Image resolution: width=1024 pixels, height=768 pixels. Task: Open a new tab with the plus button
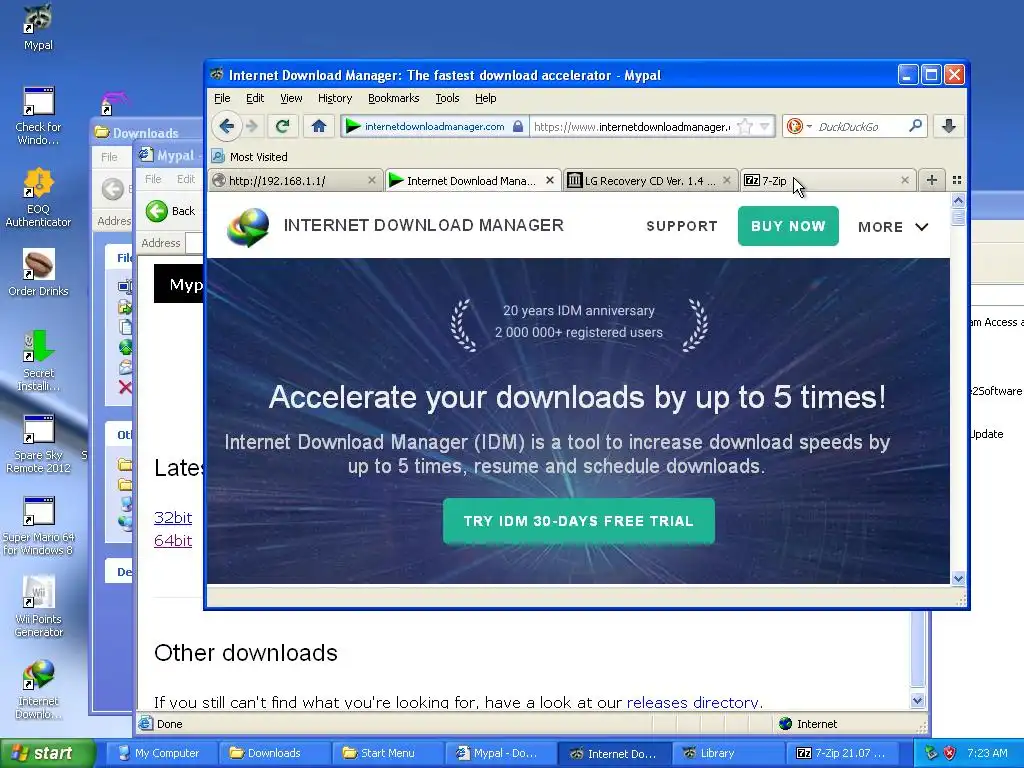pos(932,180)
